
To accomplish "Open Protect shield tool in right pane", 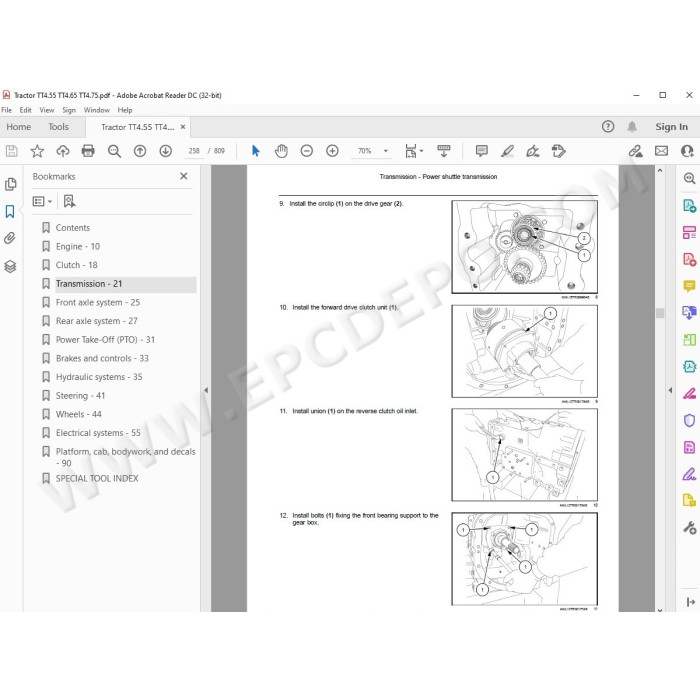I will (x=689, y=421).
